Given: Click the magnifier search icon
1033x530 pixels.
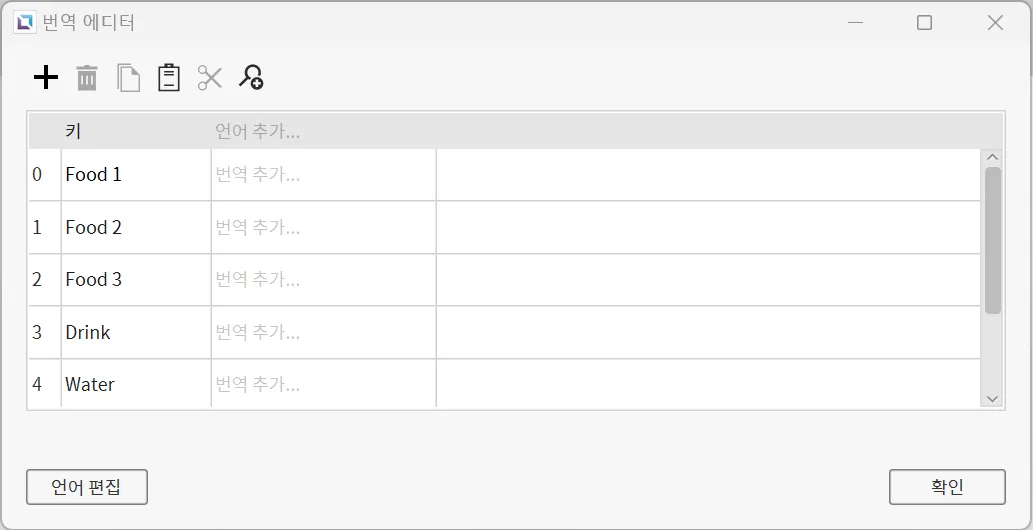Looking at the screenshot, I should pos(251,77).
